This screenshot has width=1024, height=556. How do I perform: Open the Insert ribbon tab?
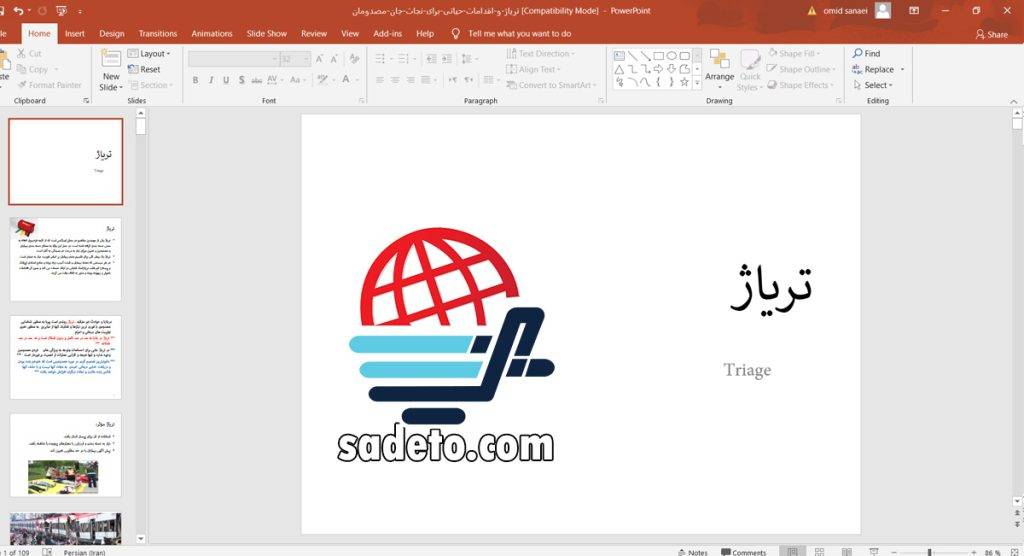point(74,33)
